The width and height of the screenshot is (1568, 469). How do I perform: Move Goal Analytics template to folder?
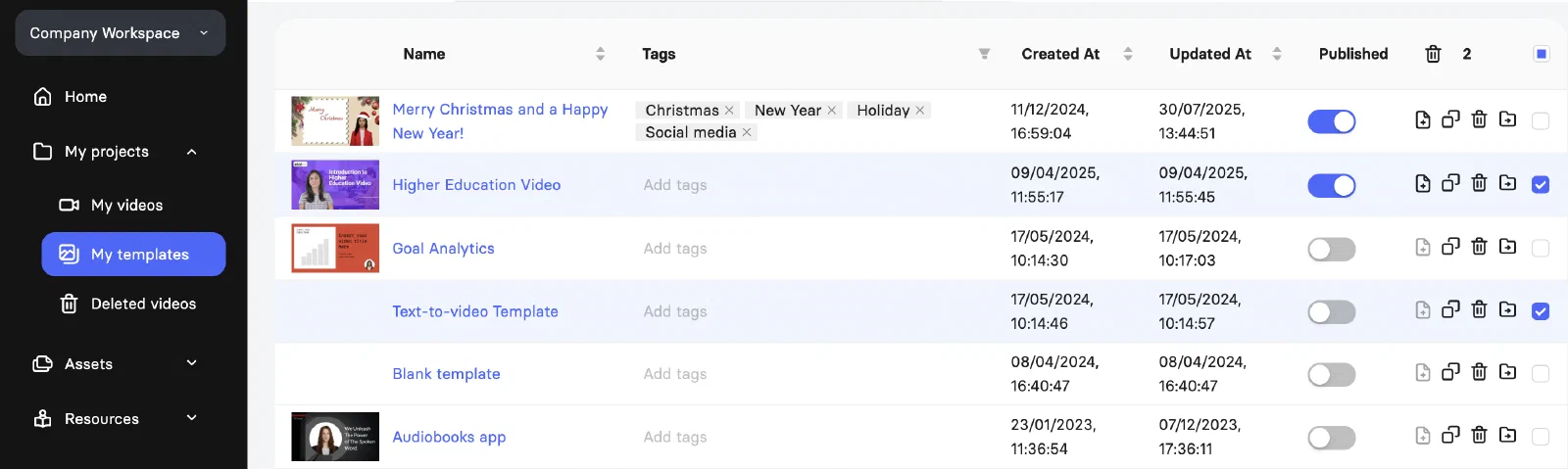(x=1507, y=247)
